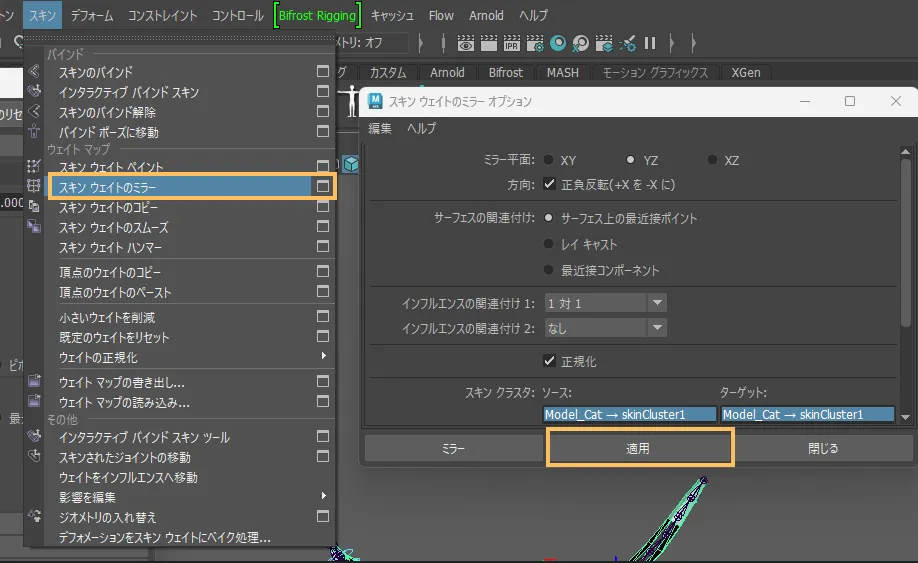Open インフルエンスの関連付け 1 dropdown
Viewport: 918px width, 563px height.
(605, 303)
